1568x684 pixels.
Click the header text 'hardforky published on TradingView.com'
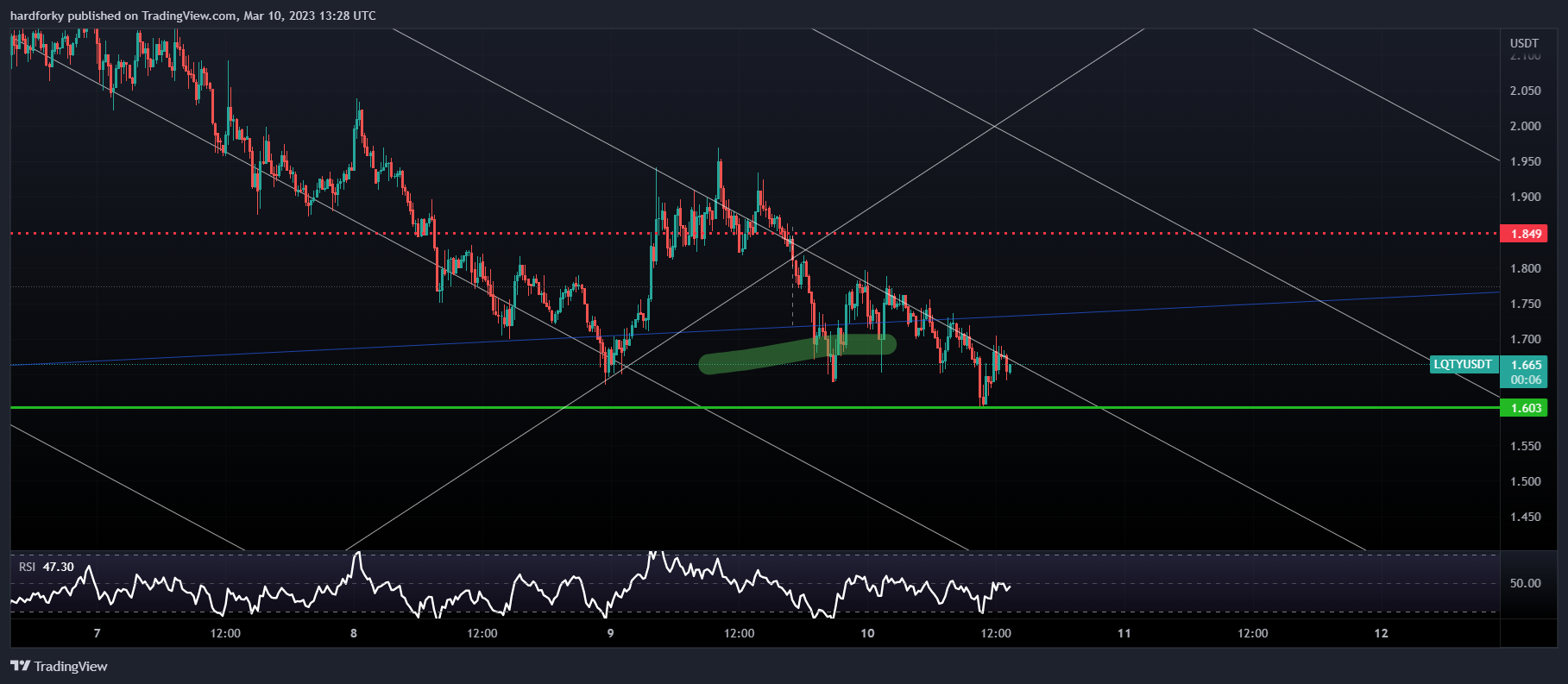(x=123, y=16)
